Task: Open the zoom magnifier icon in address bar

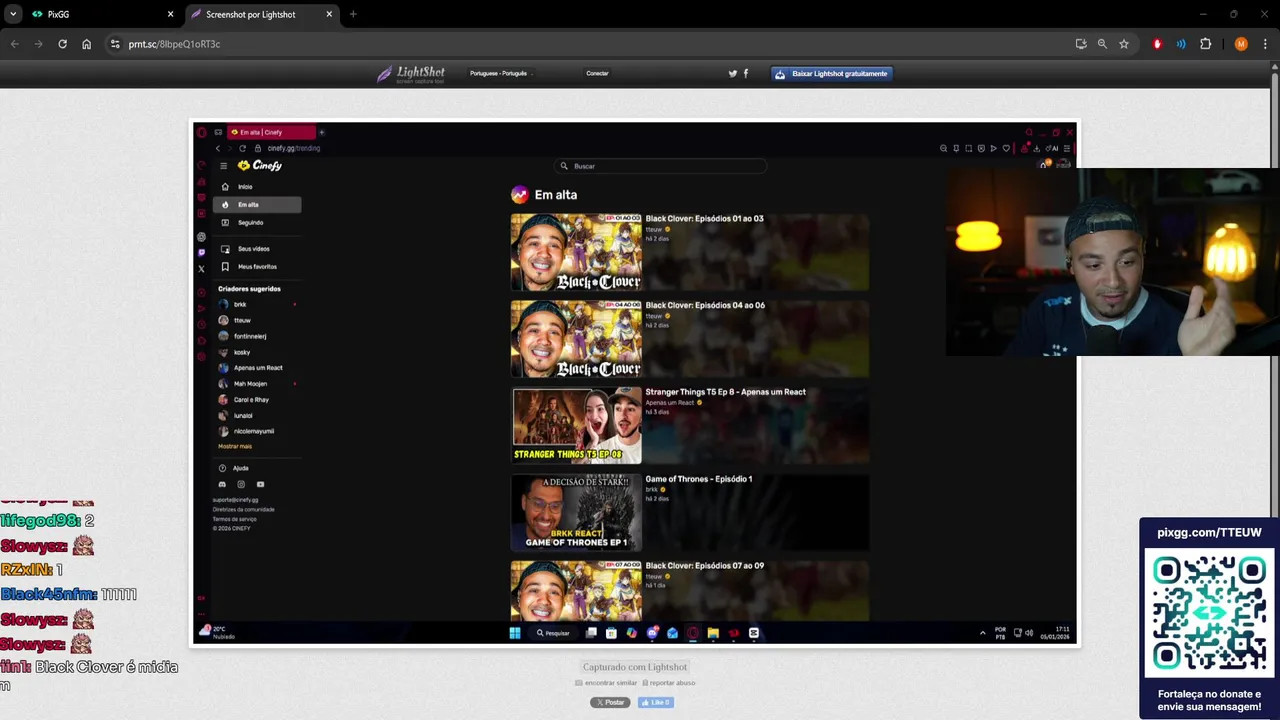Action: 1102,44
